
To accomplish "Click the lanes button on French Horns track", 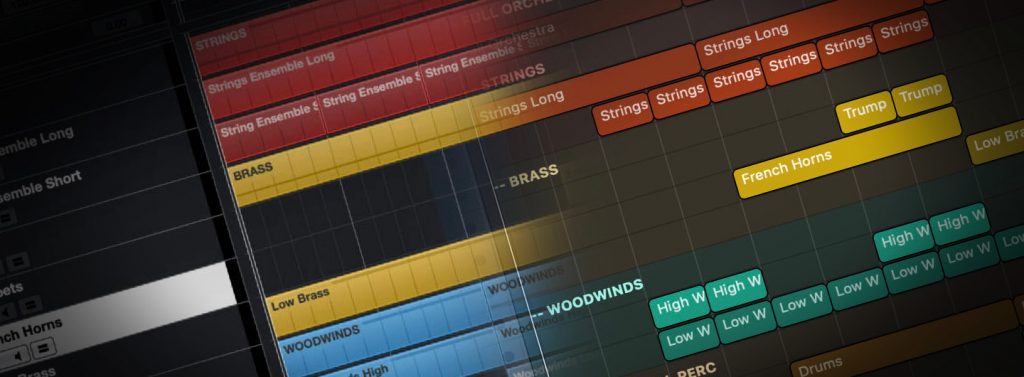I will click(x=43, y=349).
